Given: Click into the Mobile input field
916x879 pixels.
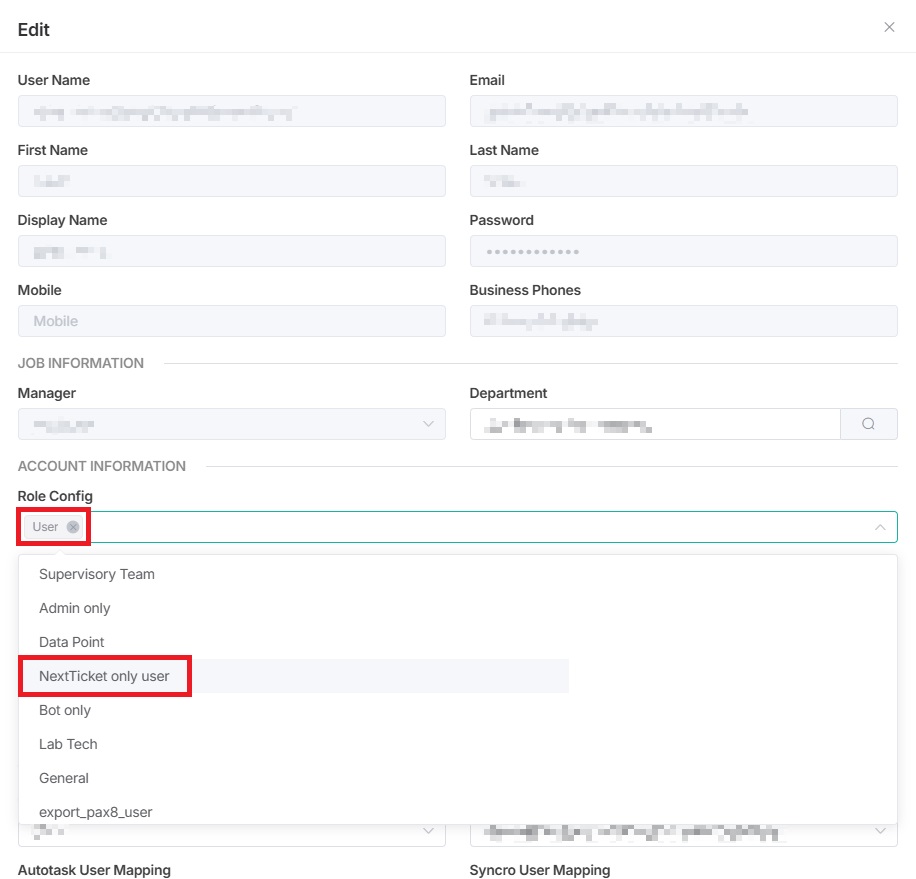Looking at the screenshot, I should [231, 321].
